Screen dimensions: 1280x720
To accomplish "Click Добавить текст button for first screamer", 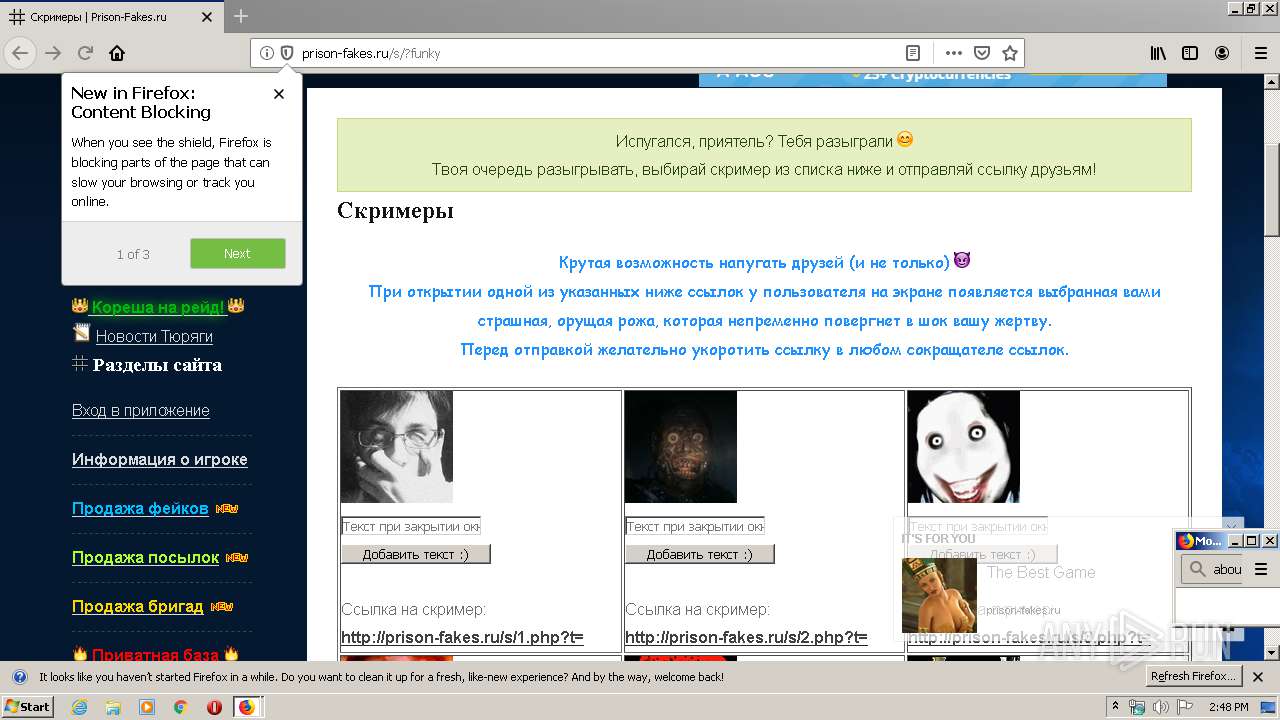I will pyautogui.click(x=416, y=554).
